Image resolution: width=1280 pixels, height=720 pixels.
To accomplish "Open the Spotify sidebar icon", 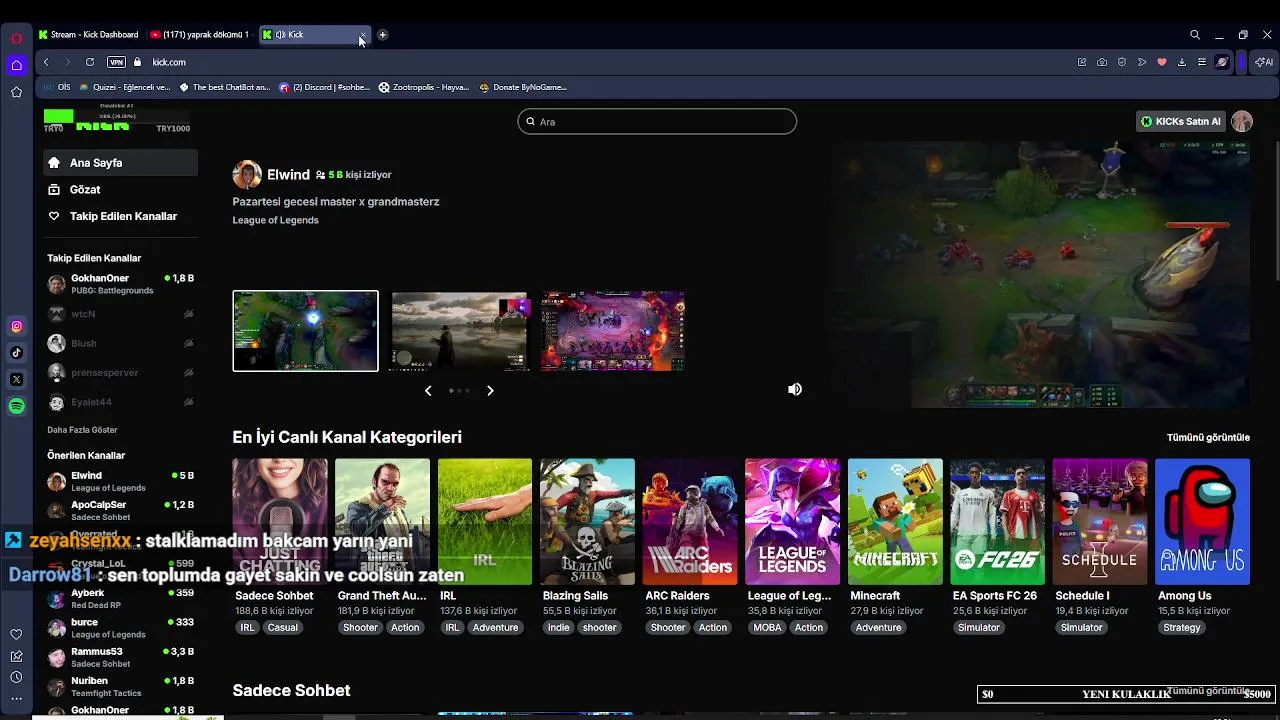I will point(16,406).
